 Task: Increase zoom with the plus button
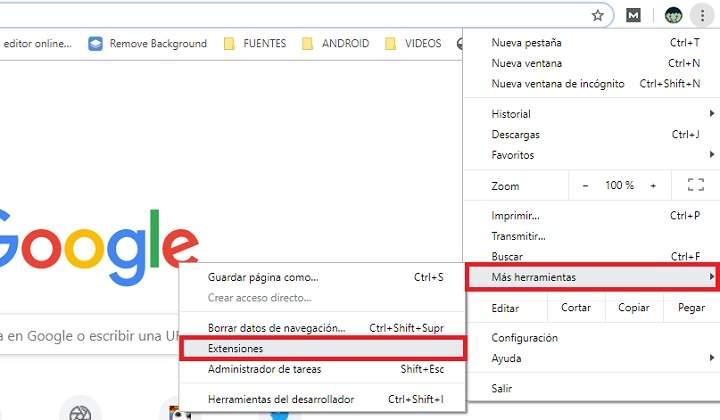(653, 186)
